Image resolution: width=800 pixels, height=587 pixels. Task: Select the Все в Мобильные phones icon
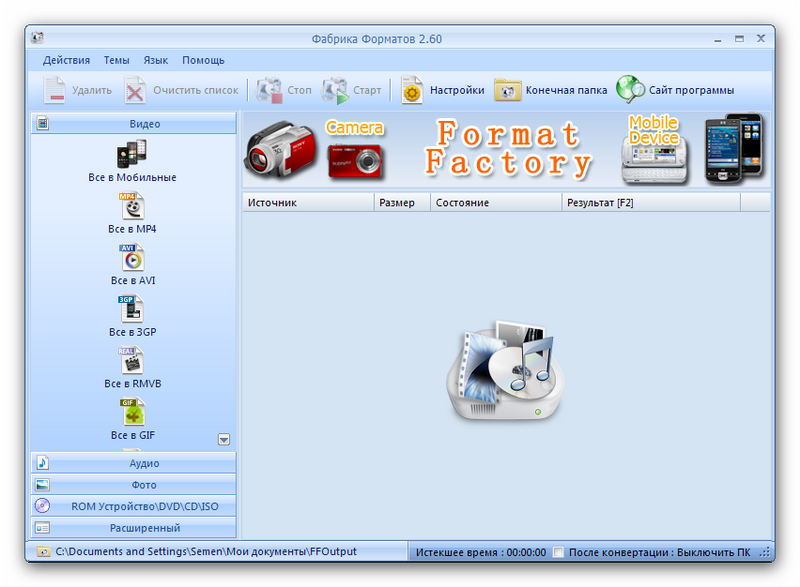[132, 154]
